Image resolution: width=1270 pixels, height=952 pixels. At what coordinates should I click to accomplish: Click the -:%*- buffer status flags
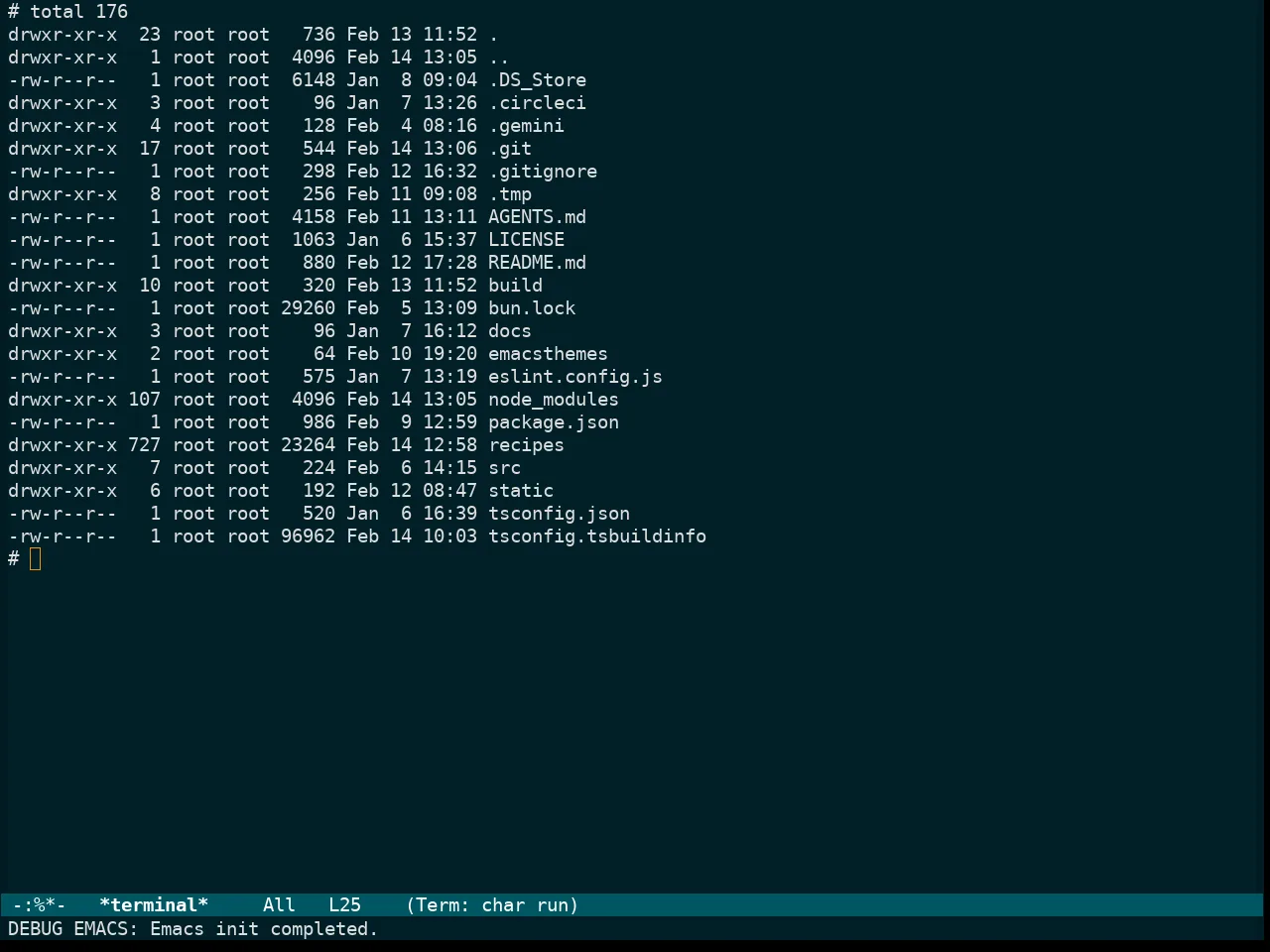[40, 905]
